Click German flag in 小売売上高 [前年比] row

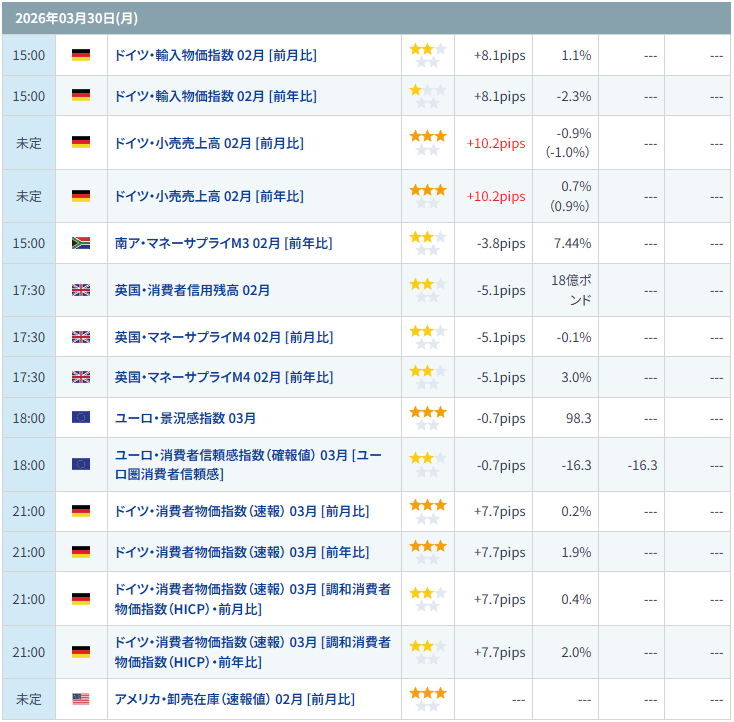(x=81, y=196)
